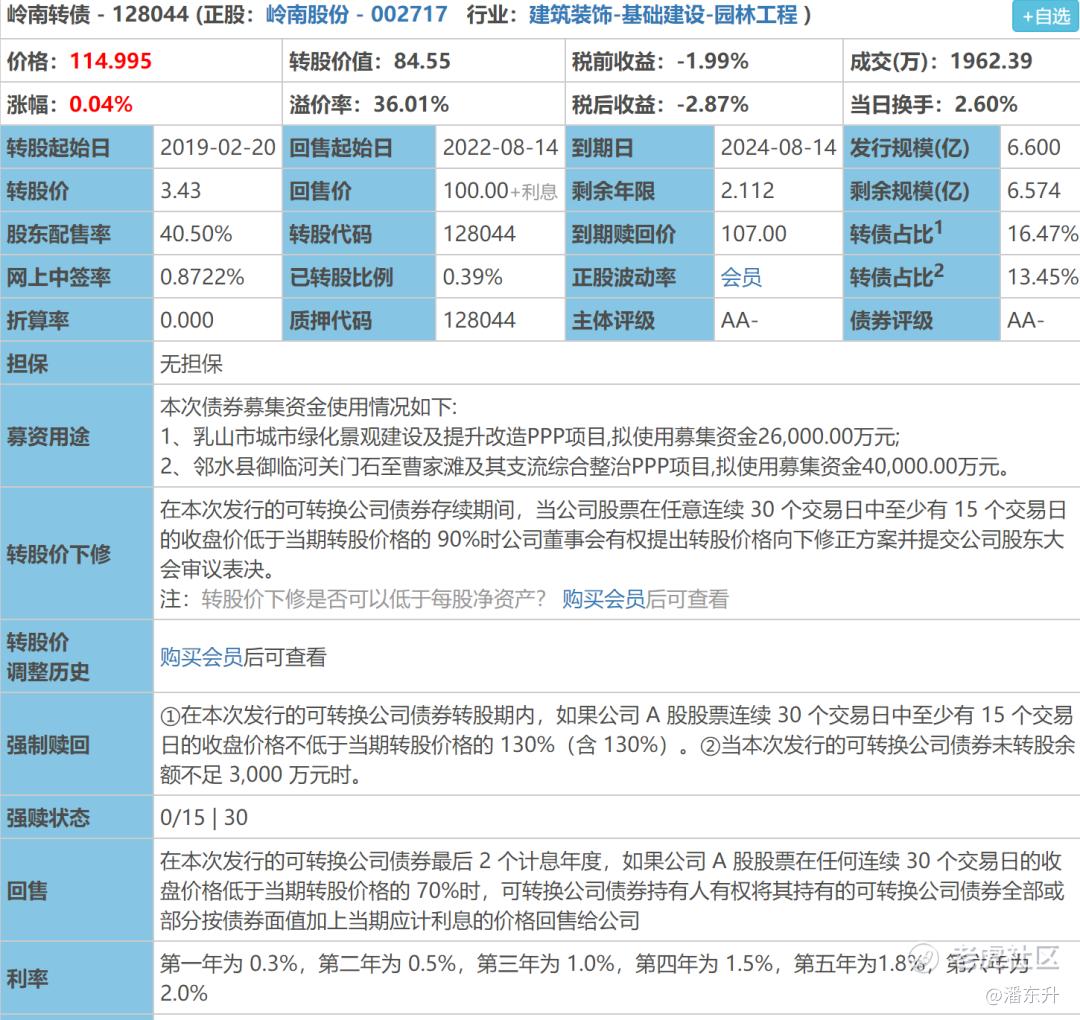Click the 质押代码 value 128044
The width and height of the screenshot is (1080, 1020).
point(479,320)
